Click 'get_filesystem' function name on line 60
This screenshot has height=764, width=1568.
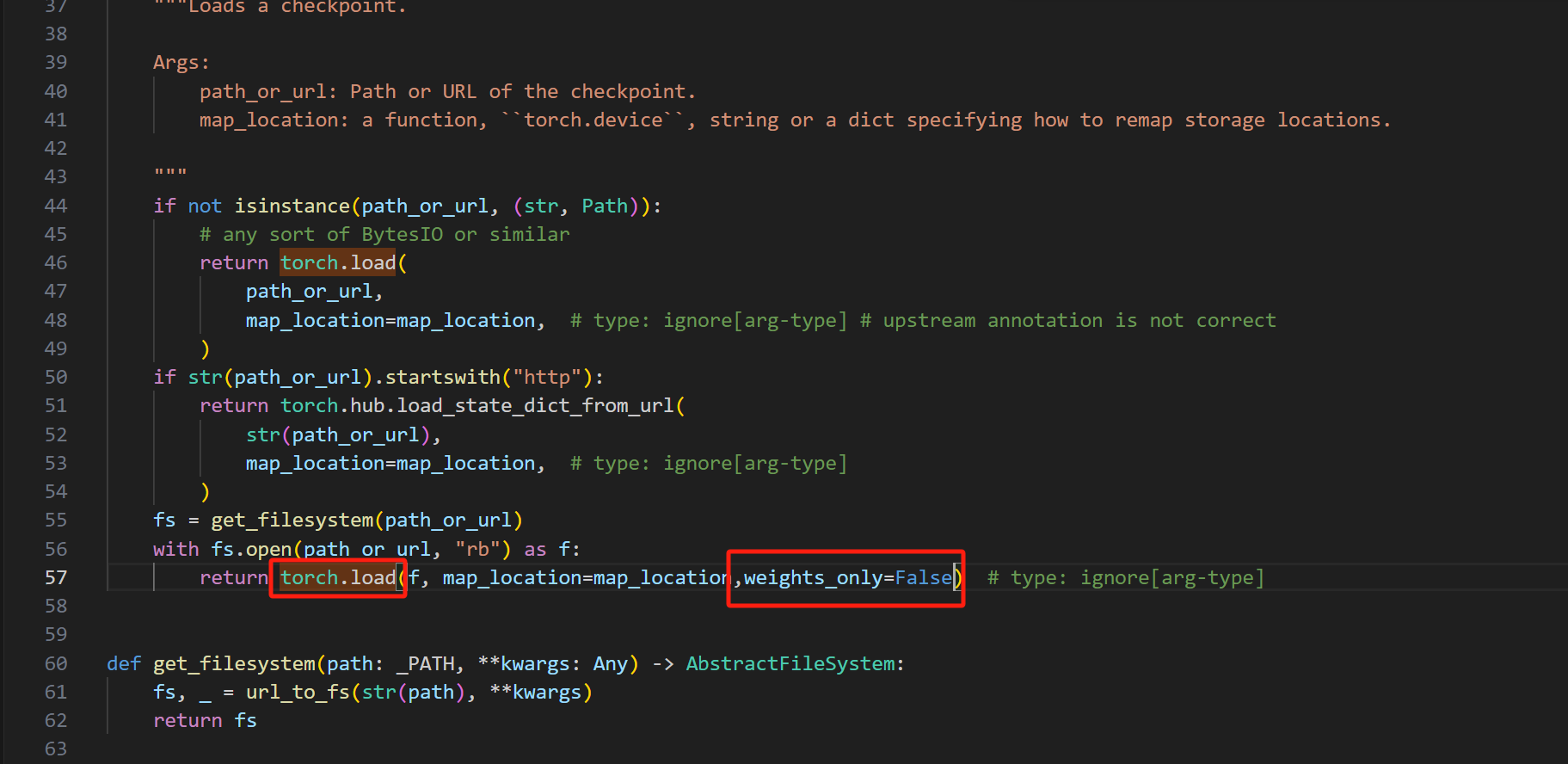pyautogui.click(x=234, y=663)
